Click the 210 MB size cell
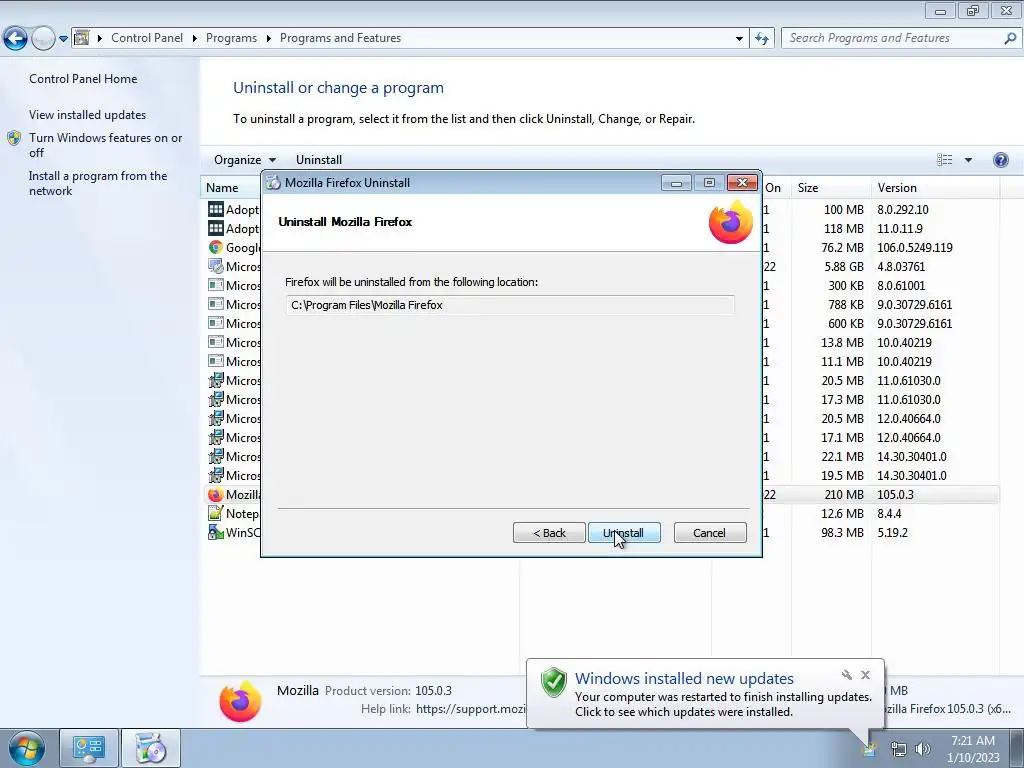The height and width of the screenshot is (768, 1024). tap(844, 495)
